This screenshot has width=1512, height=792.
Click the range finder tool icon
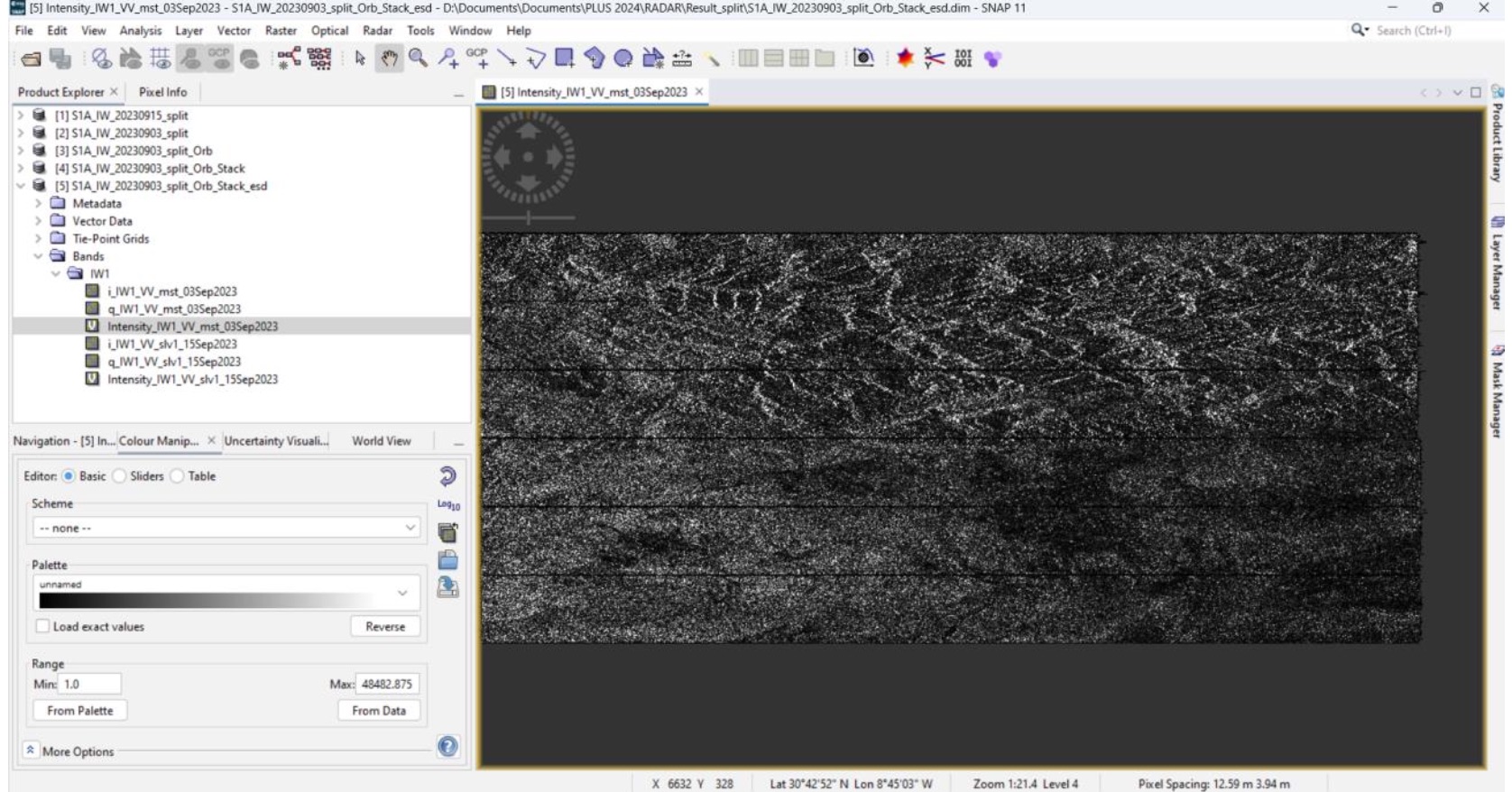click(x=683, y=60)
